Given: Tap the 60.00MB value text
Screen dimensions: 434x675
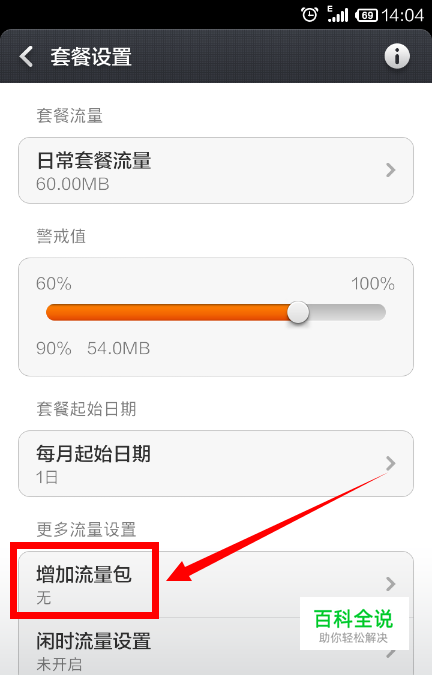Looking at the screenshot, I should tap(73, 184).
